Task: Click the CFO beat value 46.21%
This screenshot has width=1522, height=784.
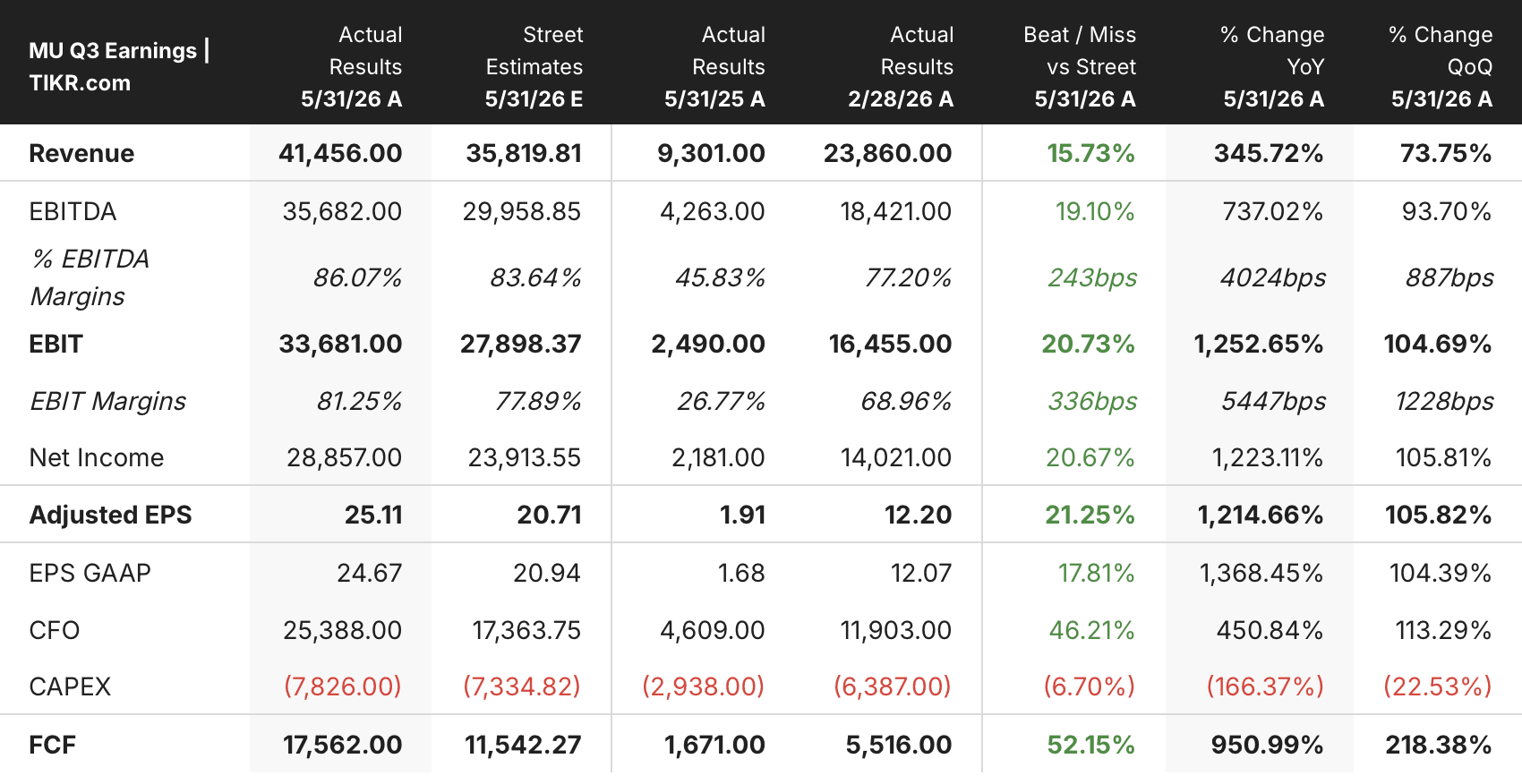Action: tap(1092, 630)
